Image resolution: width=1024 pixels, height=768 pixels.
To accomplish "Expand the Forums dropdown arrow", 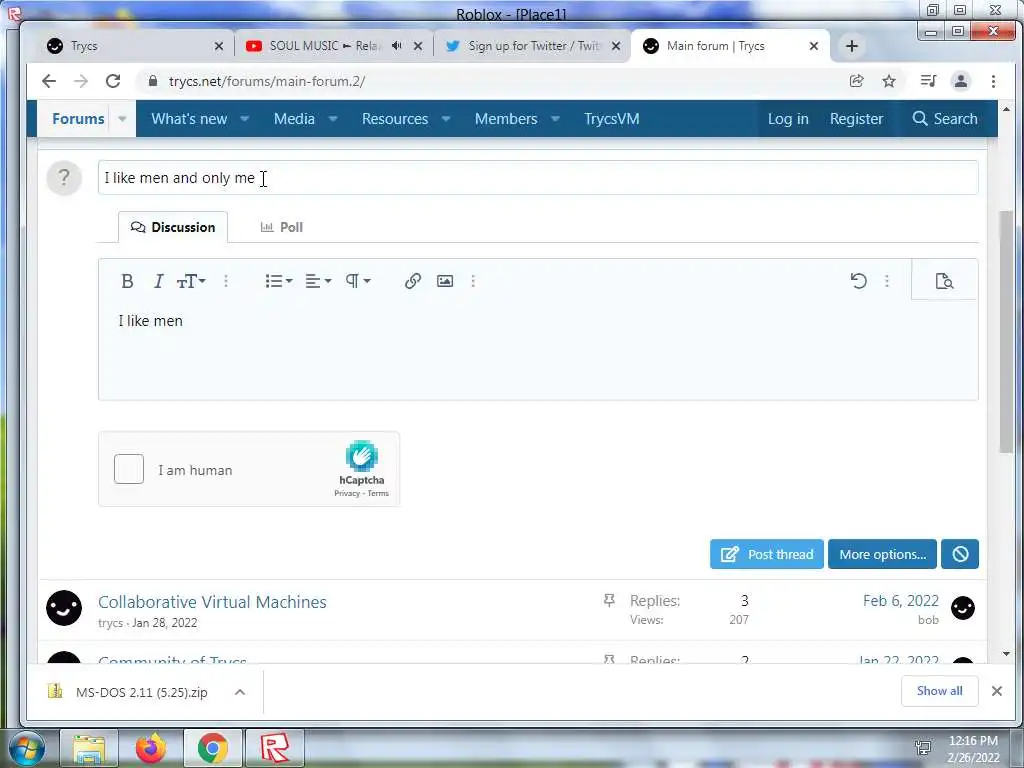I will [122, 119].
